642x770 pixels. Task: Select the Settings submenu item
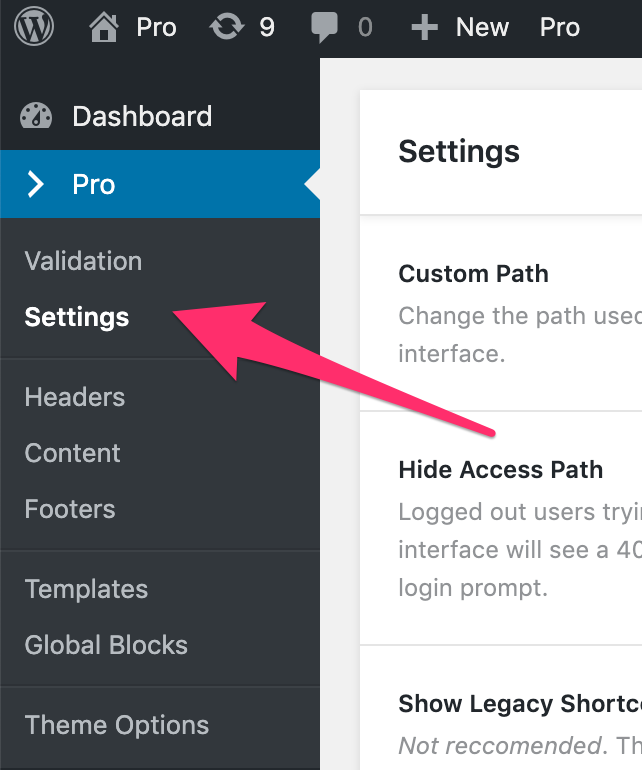tap(77, 317)
